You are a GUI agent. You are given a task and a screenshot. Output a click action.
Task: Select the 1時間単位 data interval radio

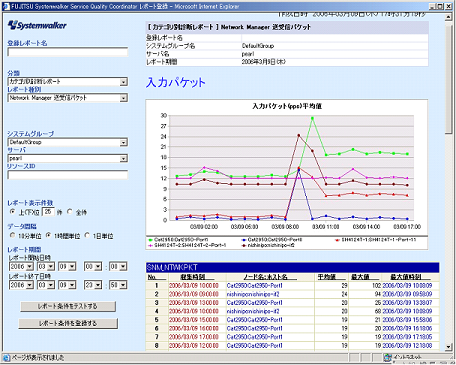[x=49, y=235]
